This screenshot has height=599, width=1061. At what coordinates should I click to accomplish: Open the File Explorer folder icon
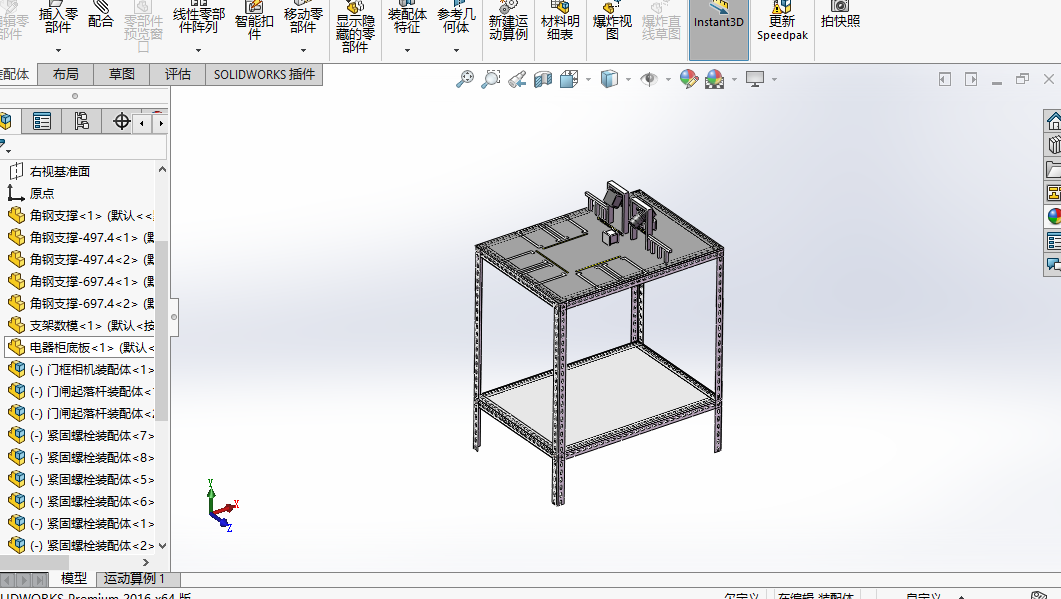(x=1053, y=169)
